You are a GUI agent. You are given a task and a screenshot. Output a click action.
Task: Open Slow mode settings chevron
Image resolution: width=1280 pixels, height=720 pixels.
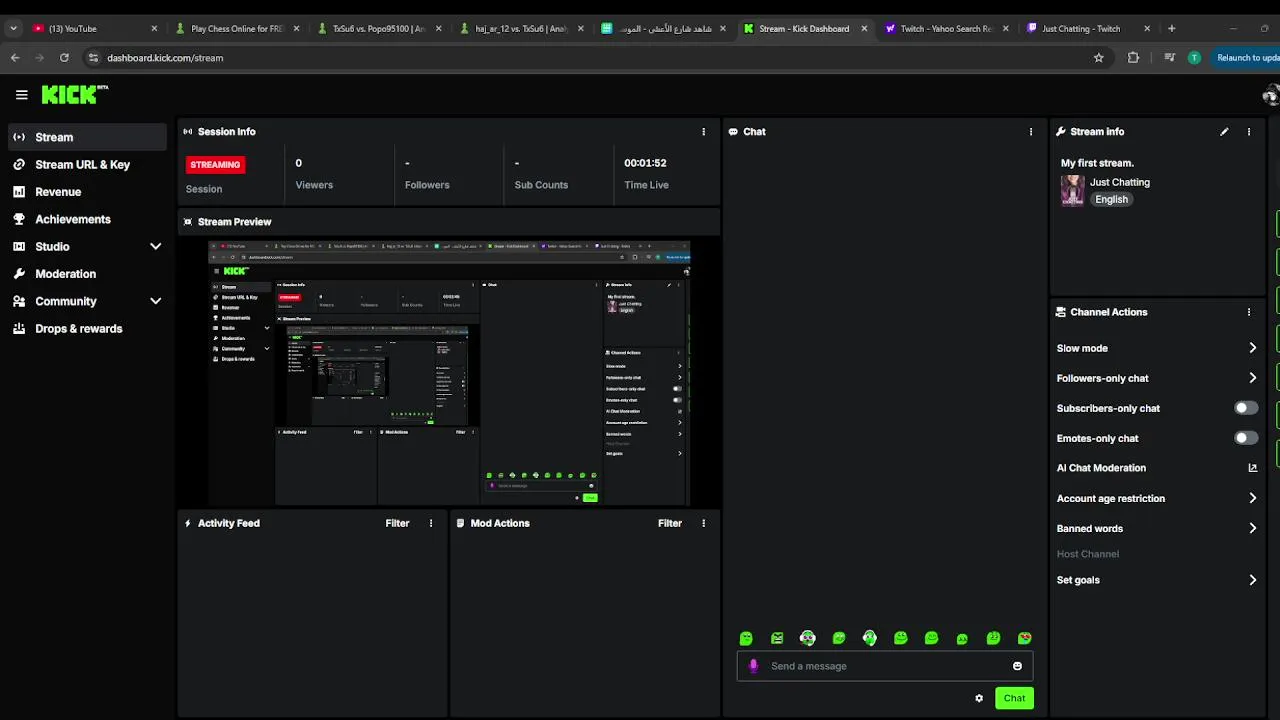[x=1252, y=348]
